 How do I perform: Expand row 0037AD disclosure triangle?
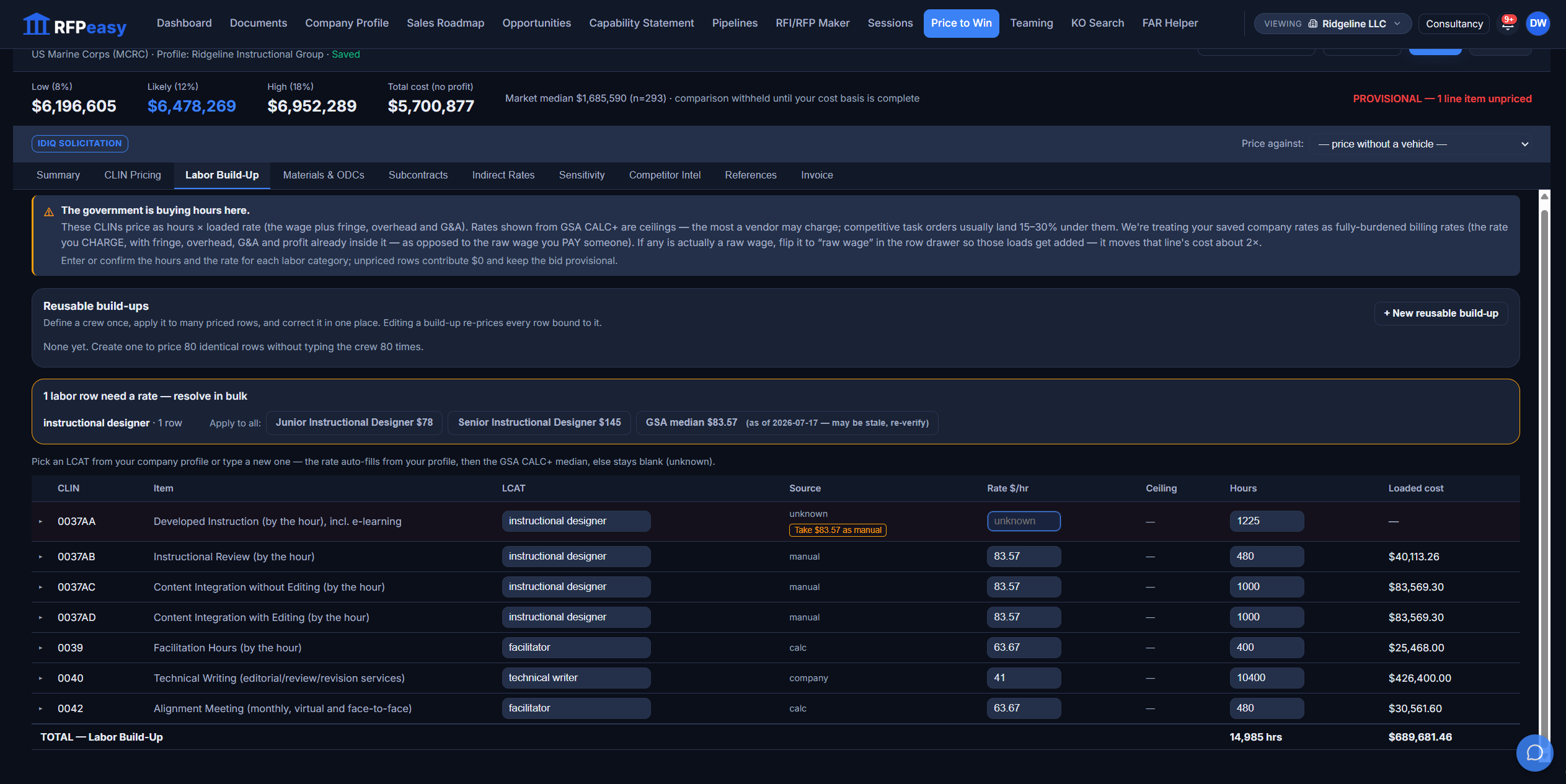(x=41, y=617)
